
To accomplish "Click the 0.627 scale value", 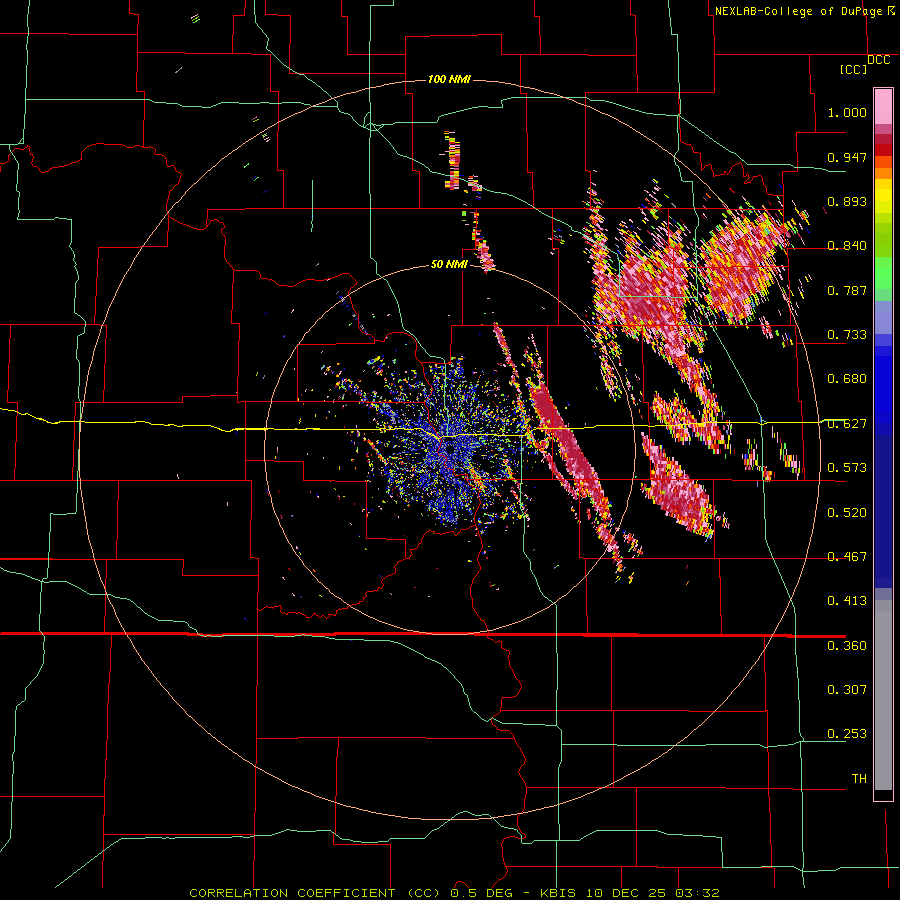I will (847, 424).
